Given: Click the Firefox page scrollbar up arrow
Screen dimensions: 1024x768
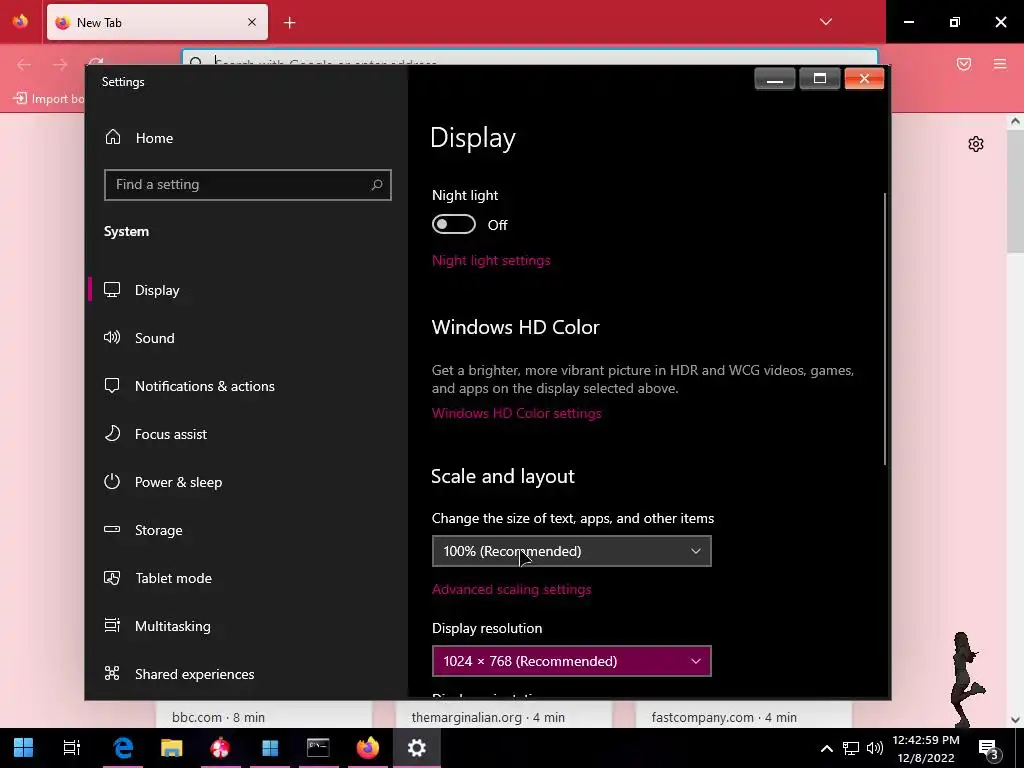Looking at the screenshot, I should pos(1015,121).
